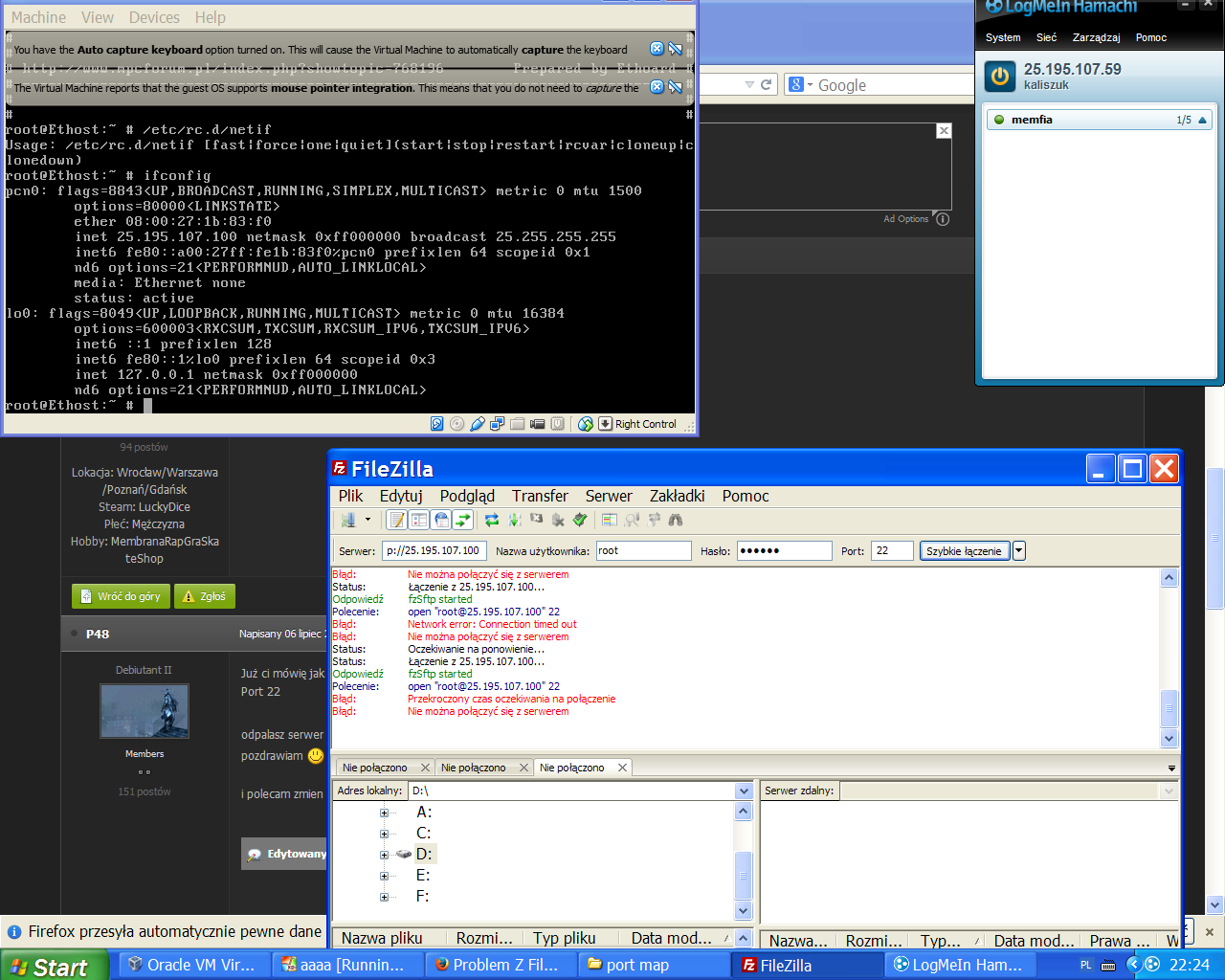Click VirtualBox video capture status icon
1225x980 pixels.
click(x=538, y=424)
